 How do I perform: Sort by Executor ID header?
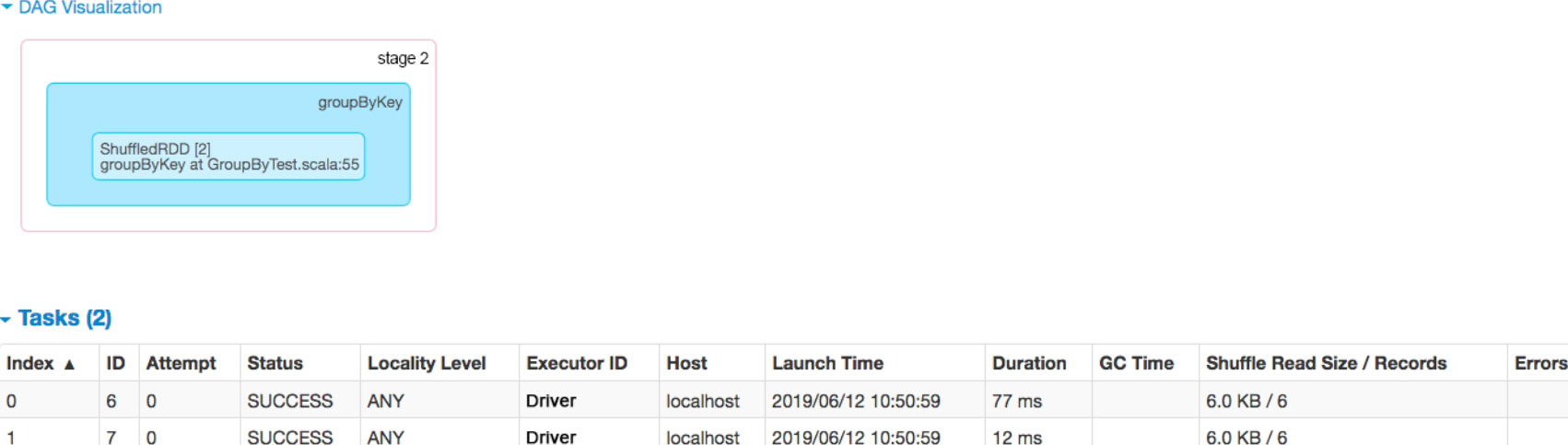577,364
